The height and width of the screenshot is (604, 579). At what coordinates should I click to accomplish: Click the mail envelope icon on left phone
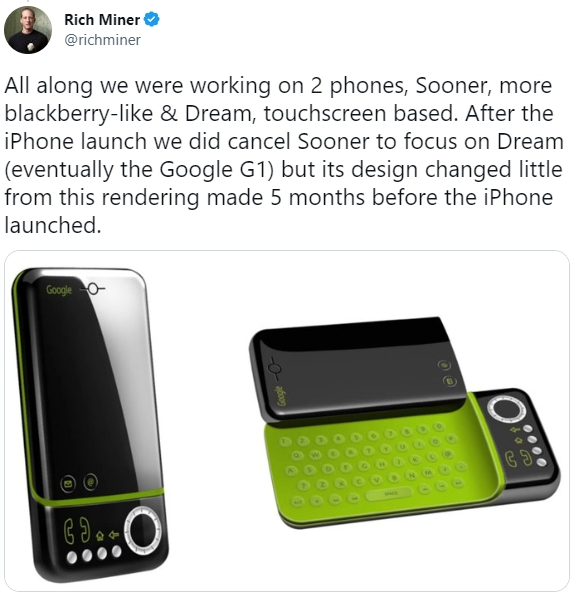[x=69, y=484]
